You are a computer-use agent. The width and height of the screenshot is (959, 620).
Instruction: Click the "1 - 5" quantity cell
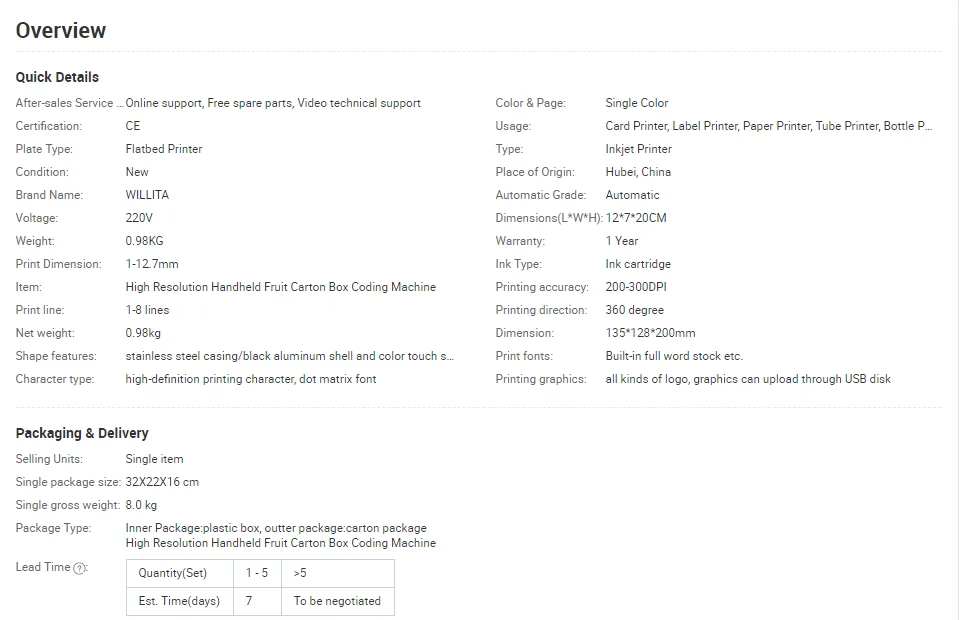[257, 574]
